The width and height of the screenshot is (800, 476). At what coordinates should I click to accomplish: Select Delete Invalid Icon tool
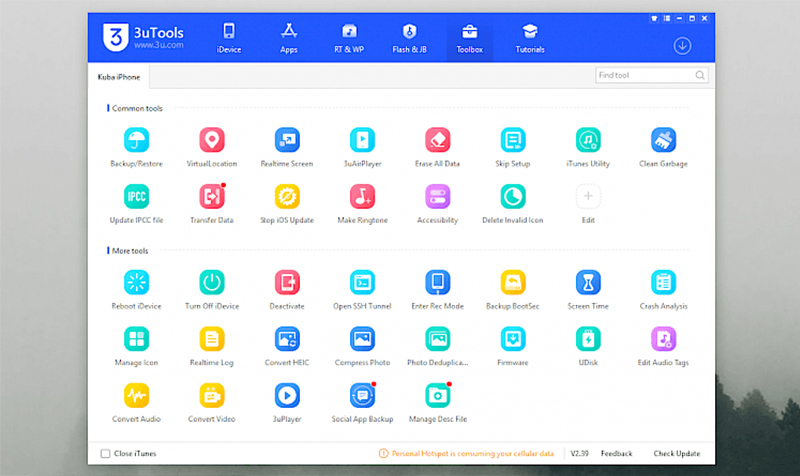(x=513, y=196)
